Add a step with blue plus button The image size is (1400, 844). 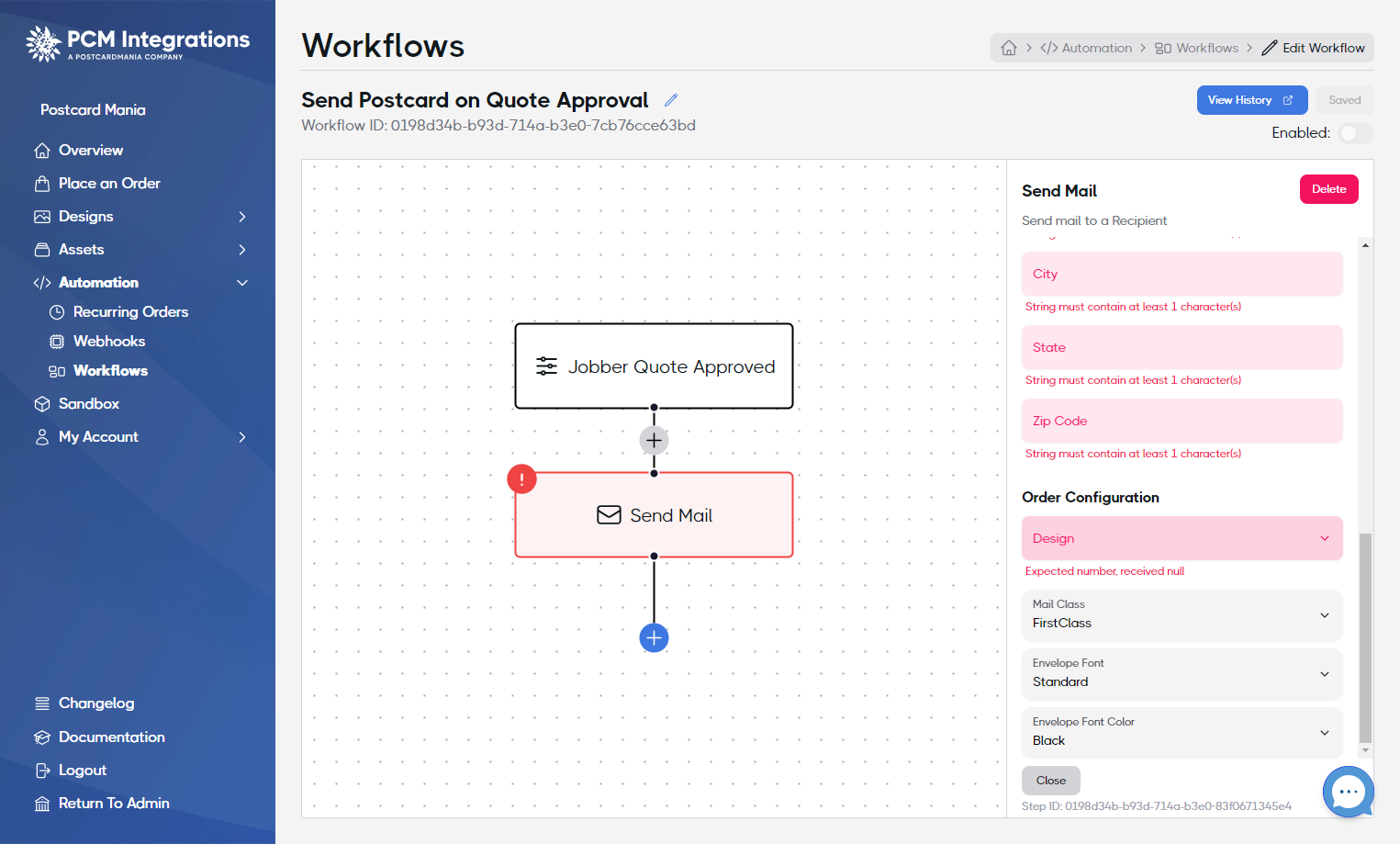(x=654, y=637)
